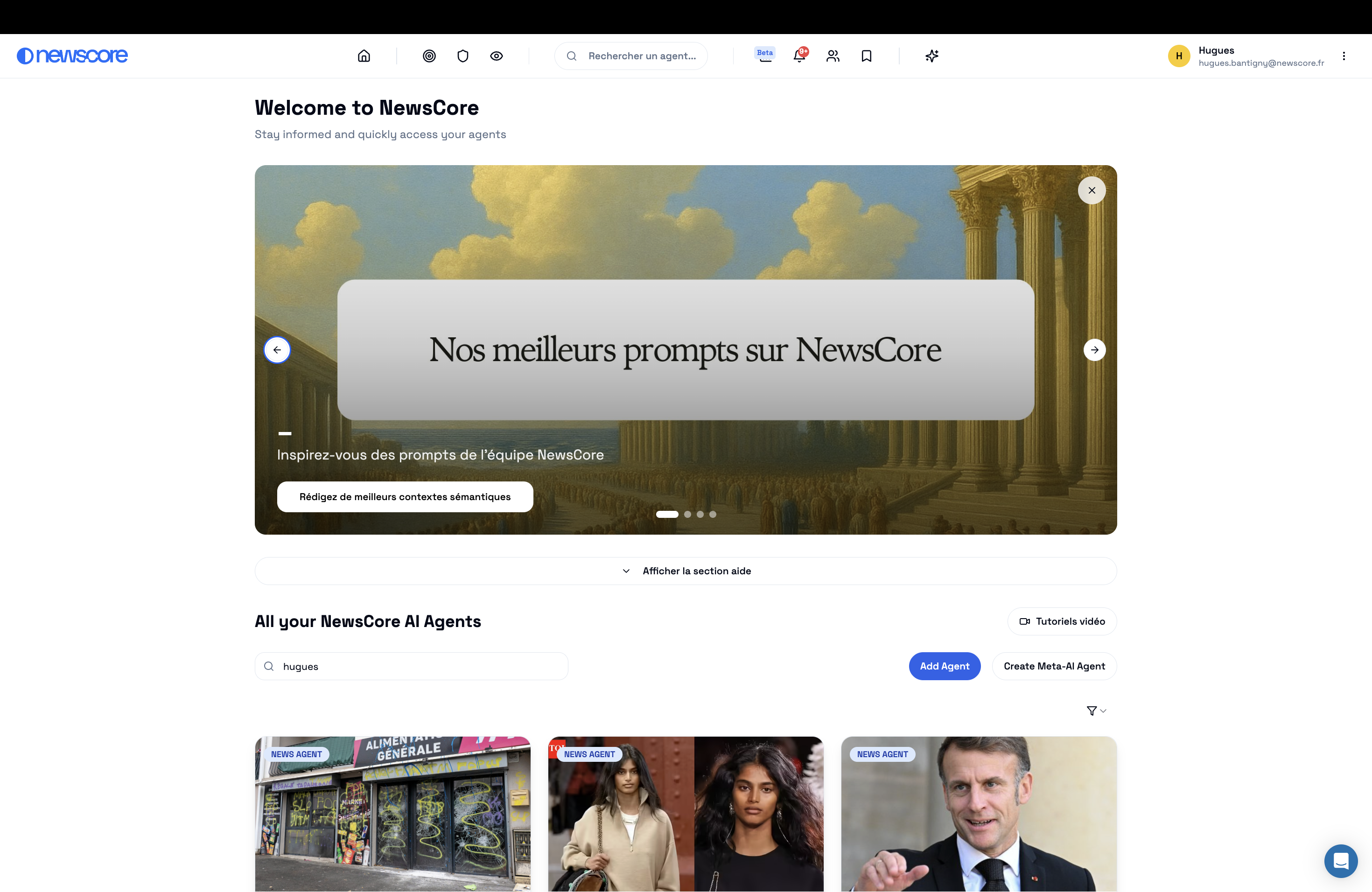Click the target icon in navigation bar

[429, 56]
